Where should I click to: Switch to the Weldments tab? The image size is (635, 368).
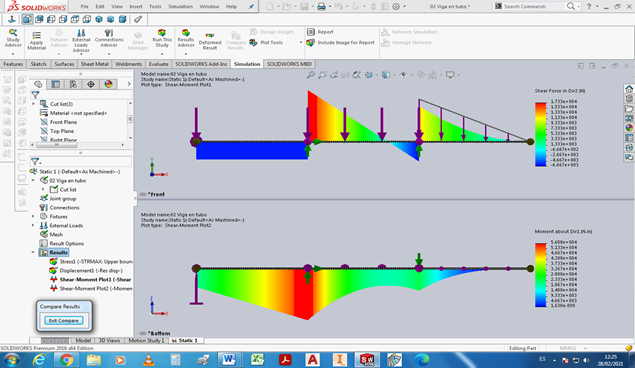point(128,64)
